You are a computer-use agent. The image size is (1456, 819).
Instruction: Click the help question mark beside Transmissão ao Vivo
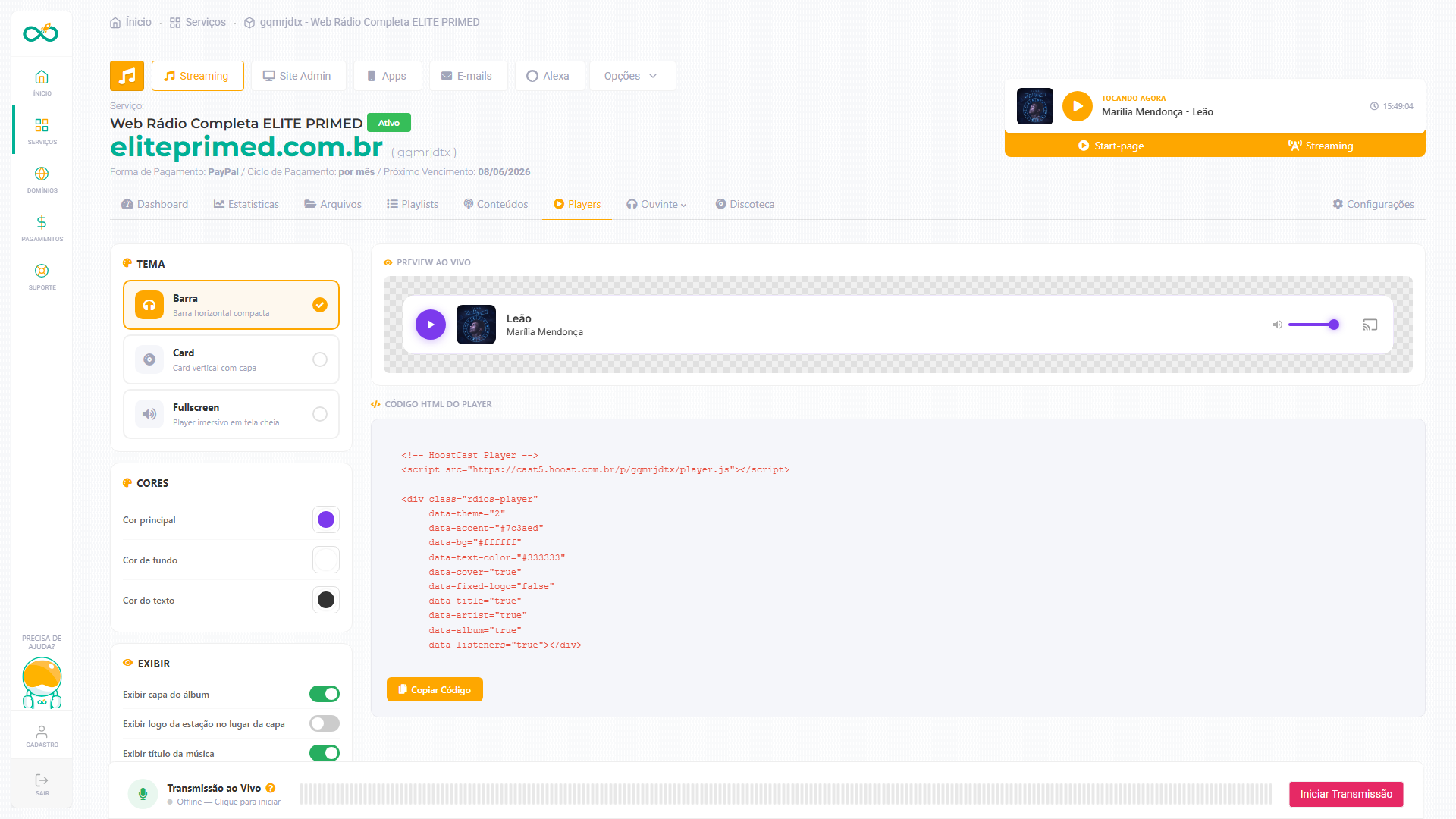(271, 788)
